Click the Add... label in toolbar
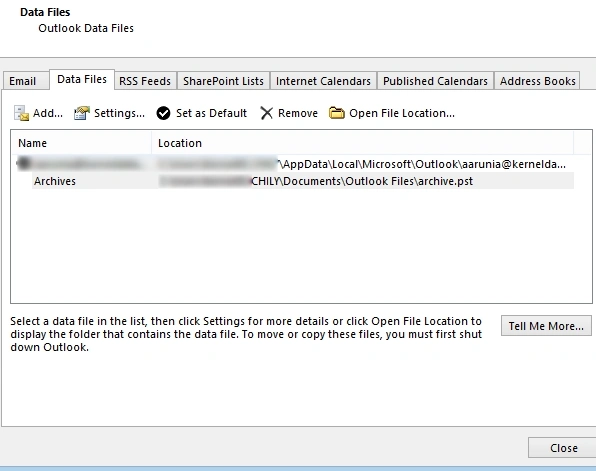The width and height of the screenshot is (596, 471). (48, 113)
